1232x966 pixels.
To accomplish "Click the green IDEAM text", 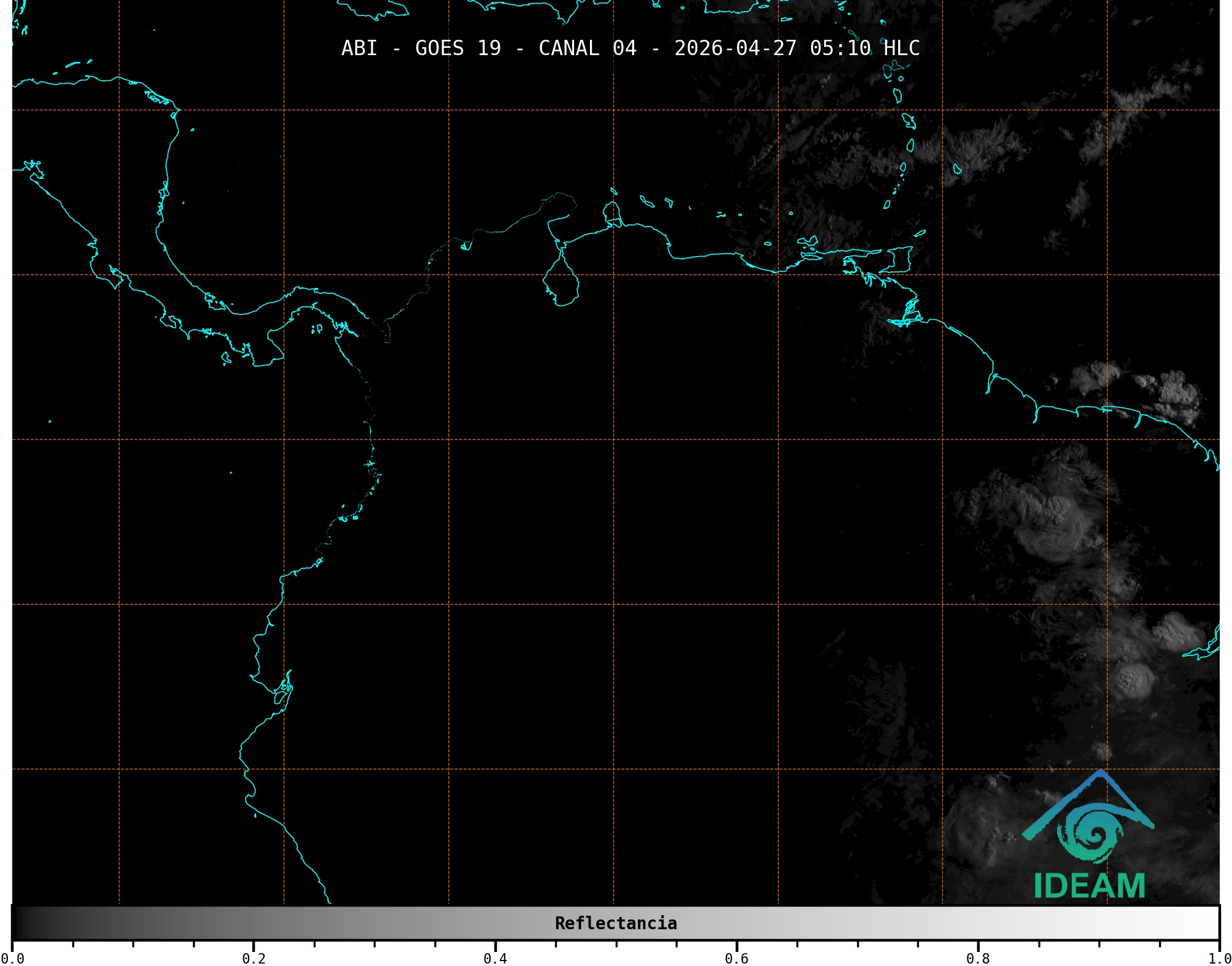I will coord(1089,886).
